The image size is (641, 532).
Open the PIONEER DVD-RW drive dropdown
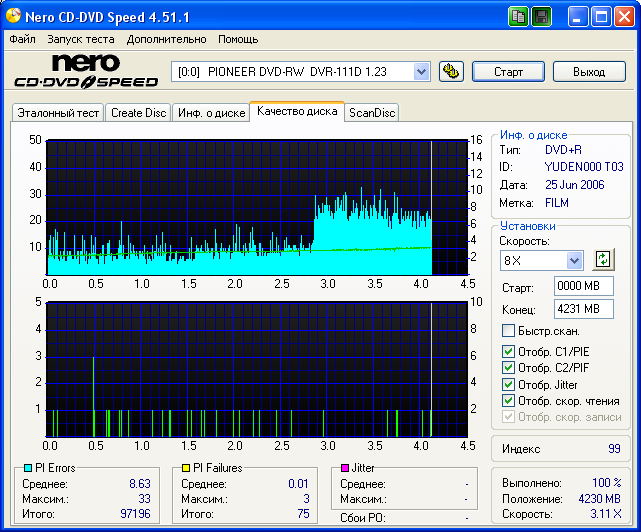(421, 71)
